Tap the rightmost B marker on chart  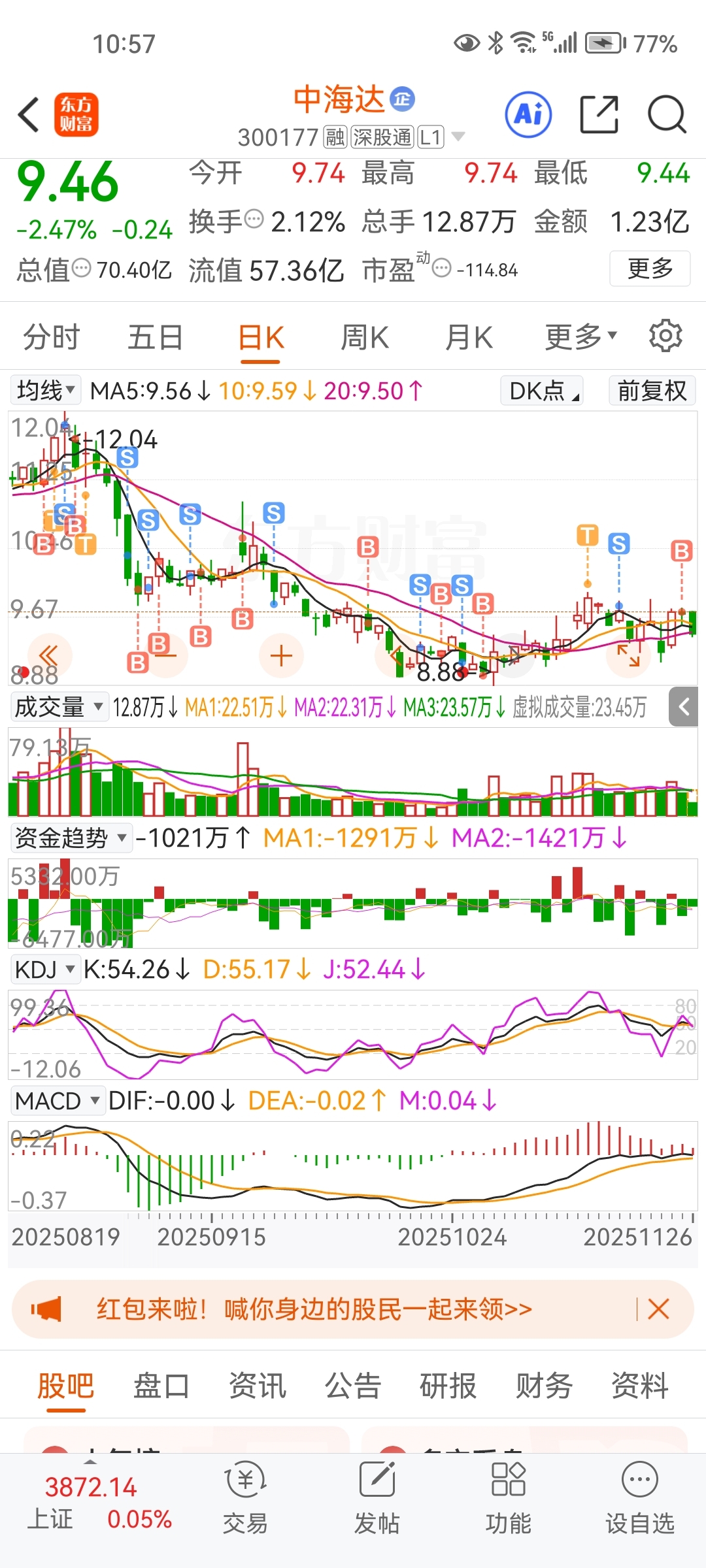coord(682,551)
